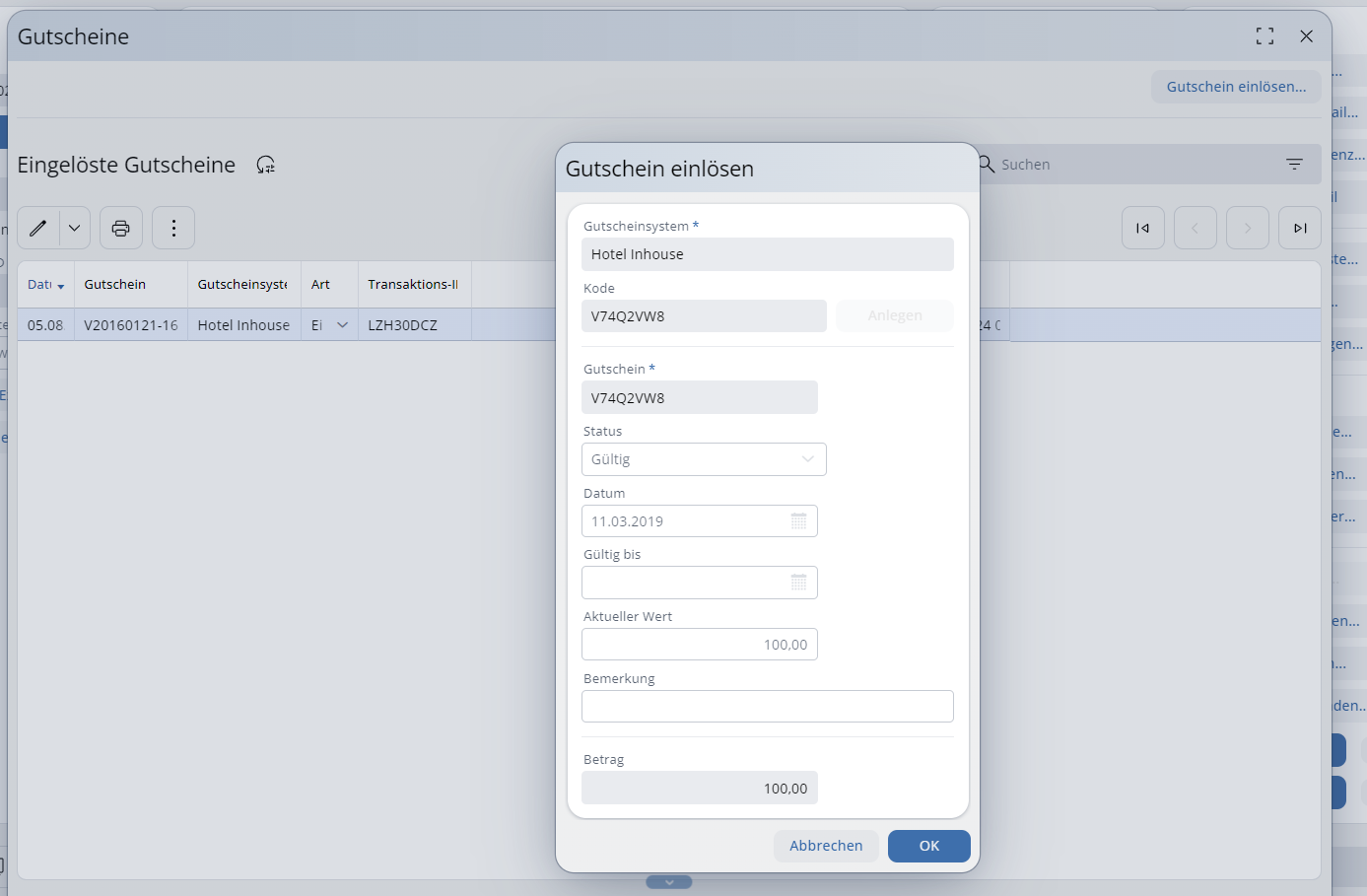Open the Gültig bis calendar picker
The image size is (1367, 896).
pos(798,583)
